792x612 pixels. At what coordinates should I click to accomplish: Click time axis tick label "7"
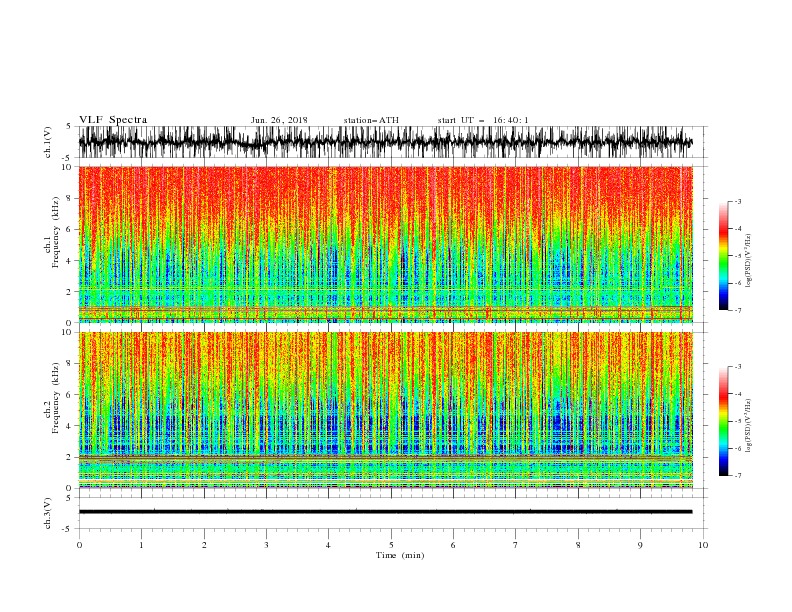point(516,545)
